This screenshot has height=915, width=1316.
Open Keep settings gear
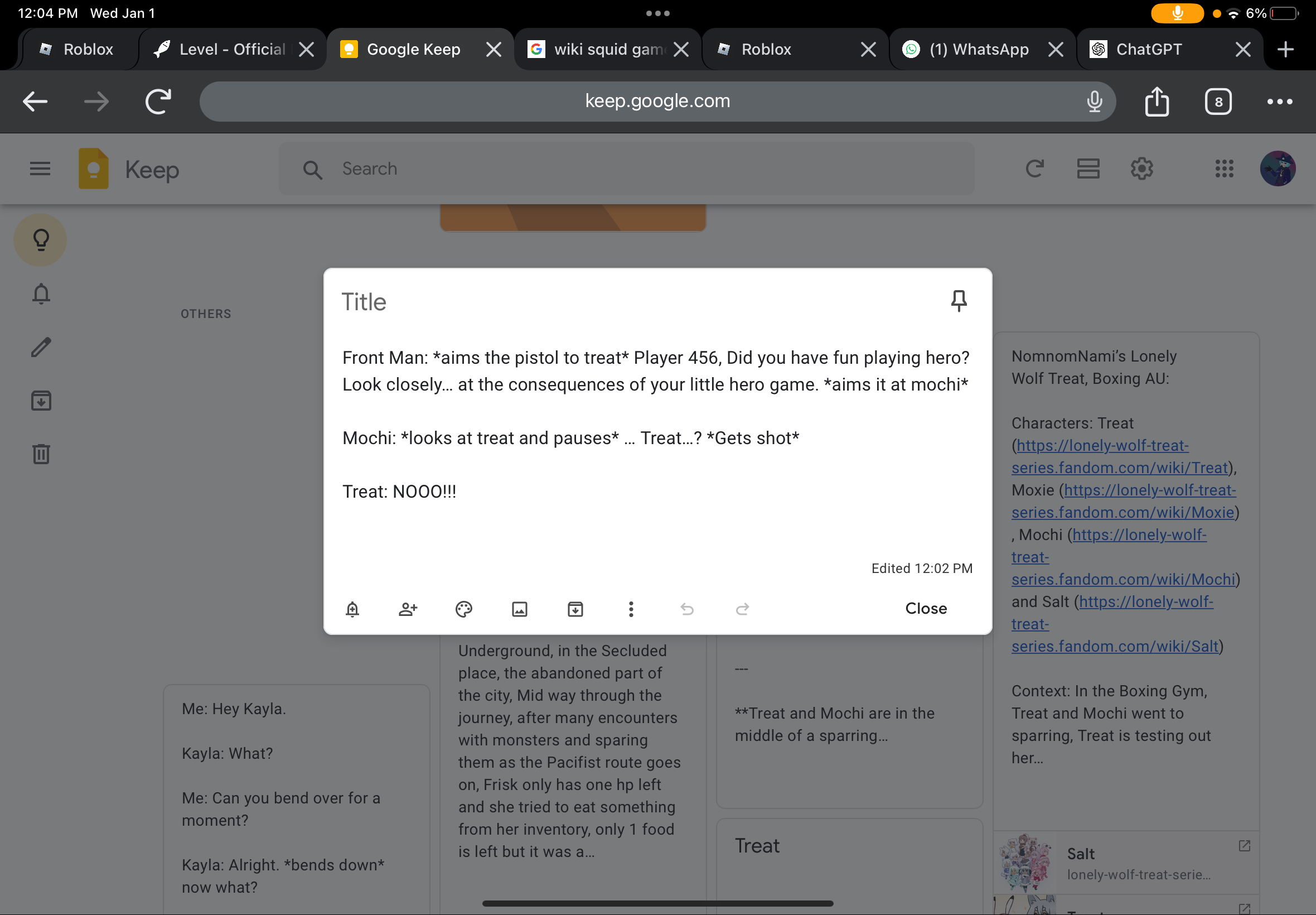point(1142,168)
